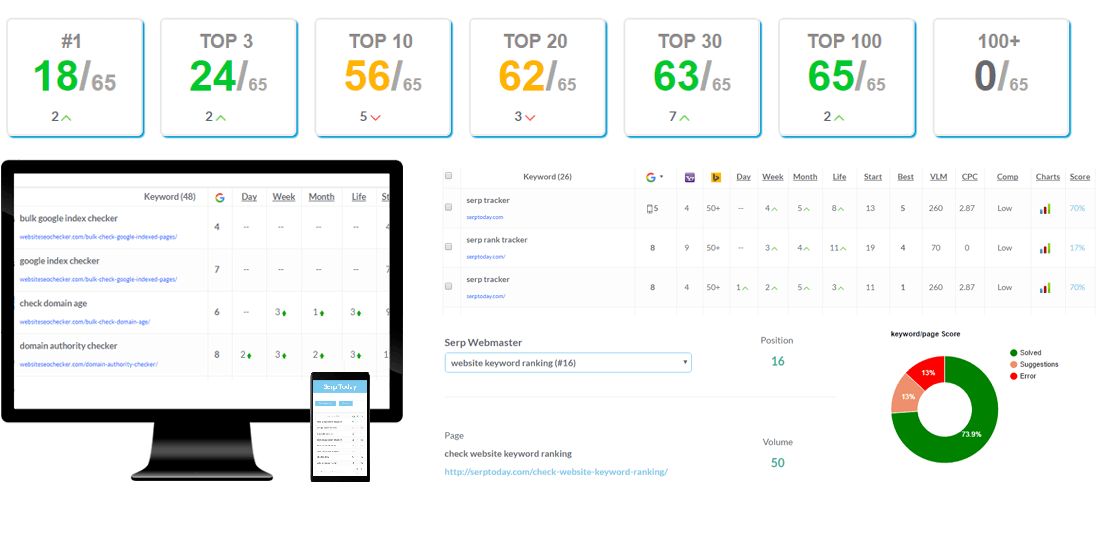Click the Keyword (26) column header
This screenshot has height=545, width=1100.
click(x=547, y=177)
